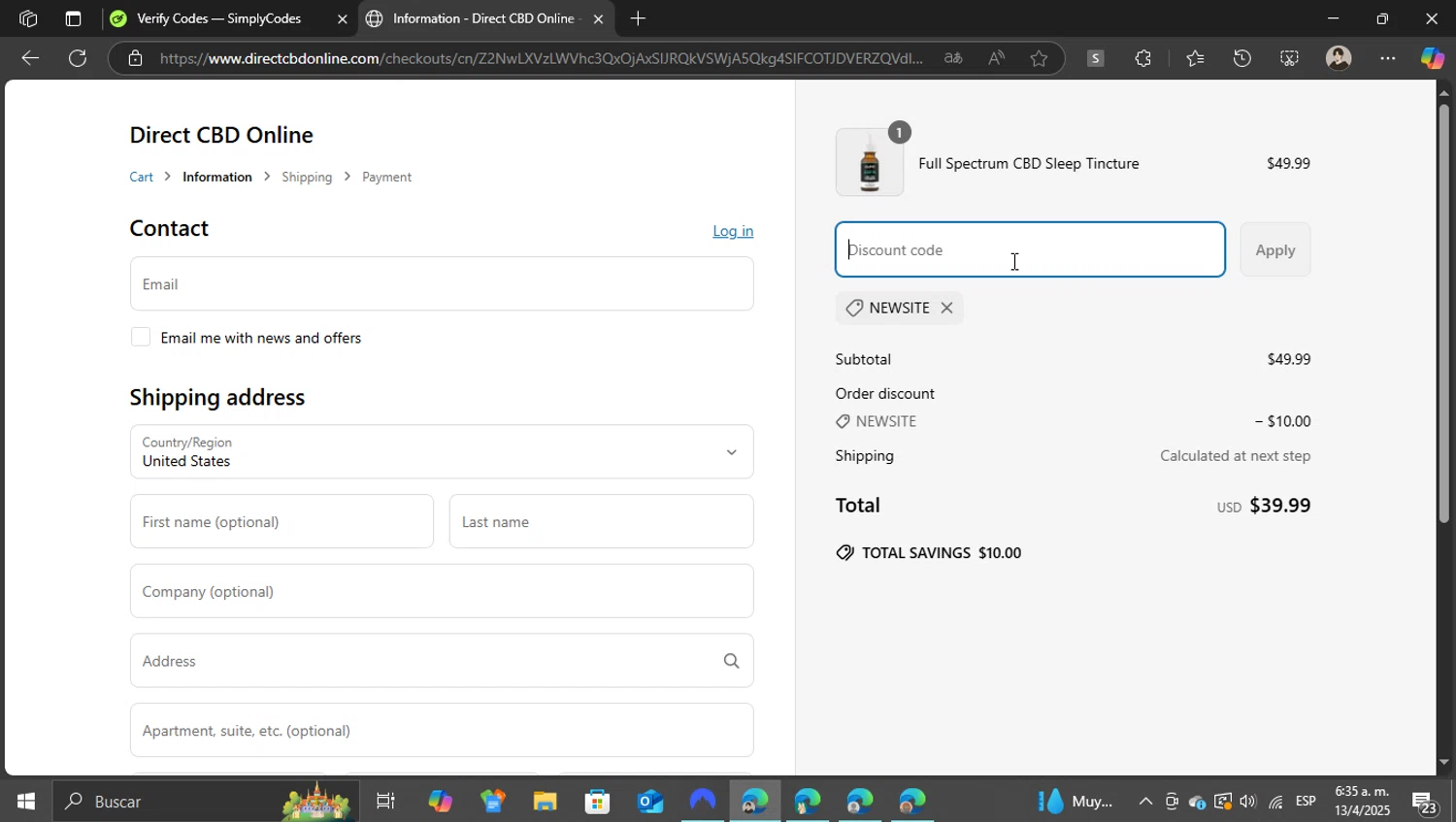Click the Full Spectrum CBD Sleep Tincture name

pyautogui.click(x=1029, y=163)
